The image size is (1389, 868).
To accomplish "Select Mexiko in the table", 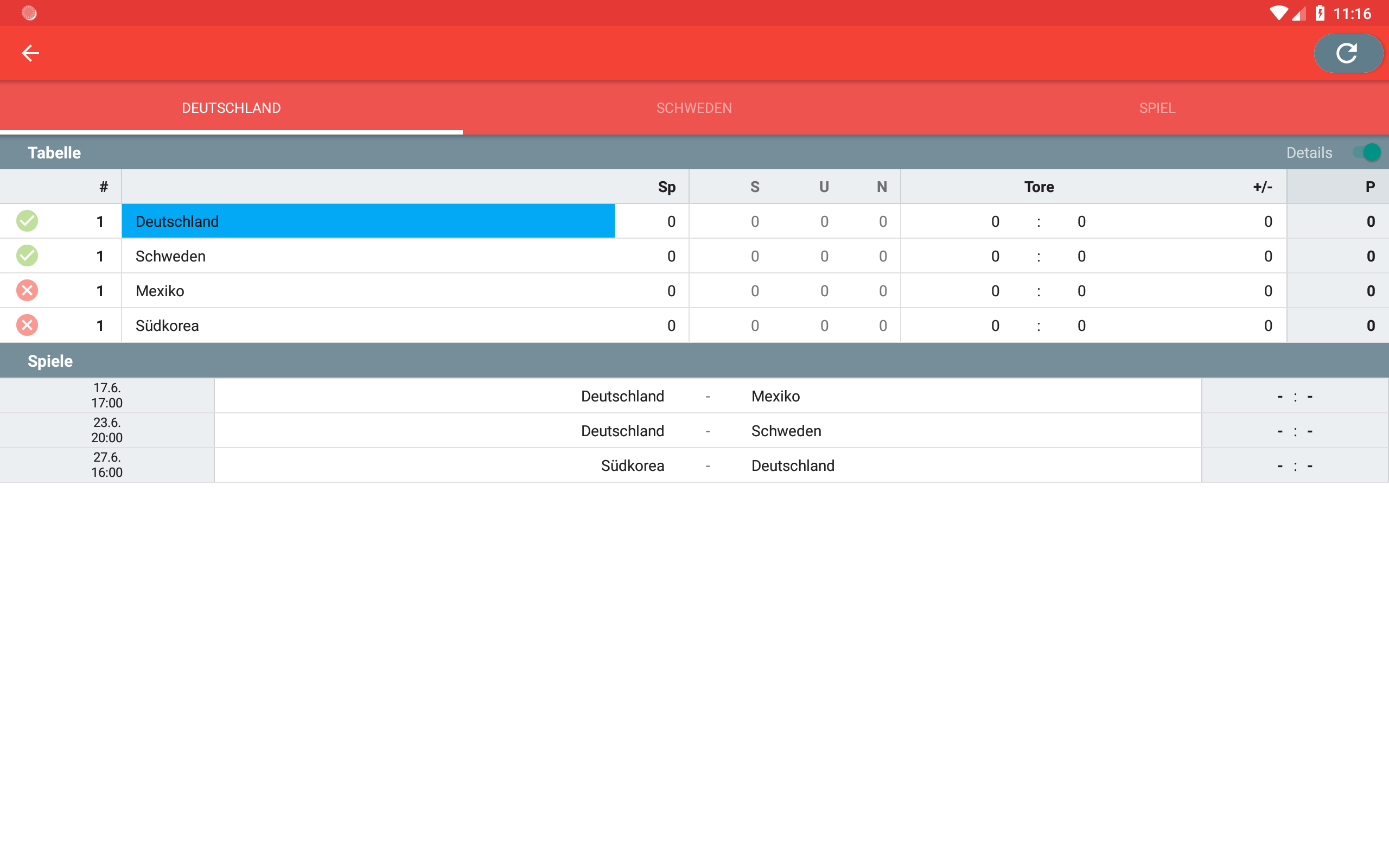I will [x=694, y=290].
